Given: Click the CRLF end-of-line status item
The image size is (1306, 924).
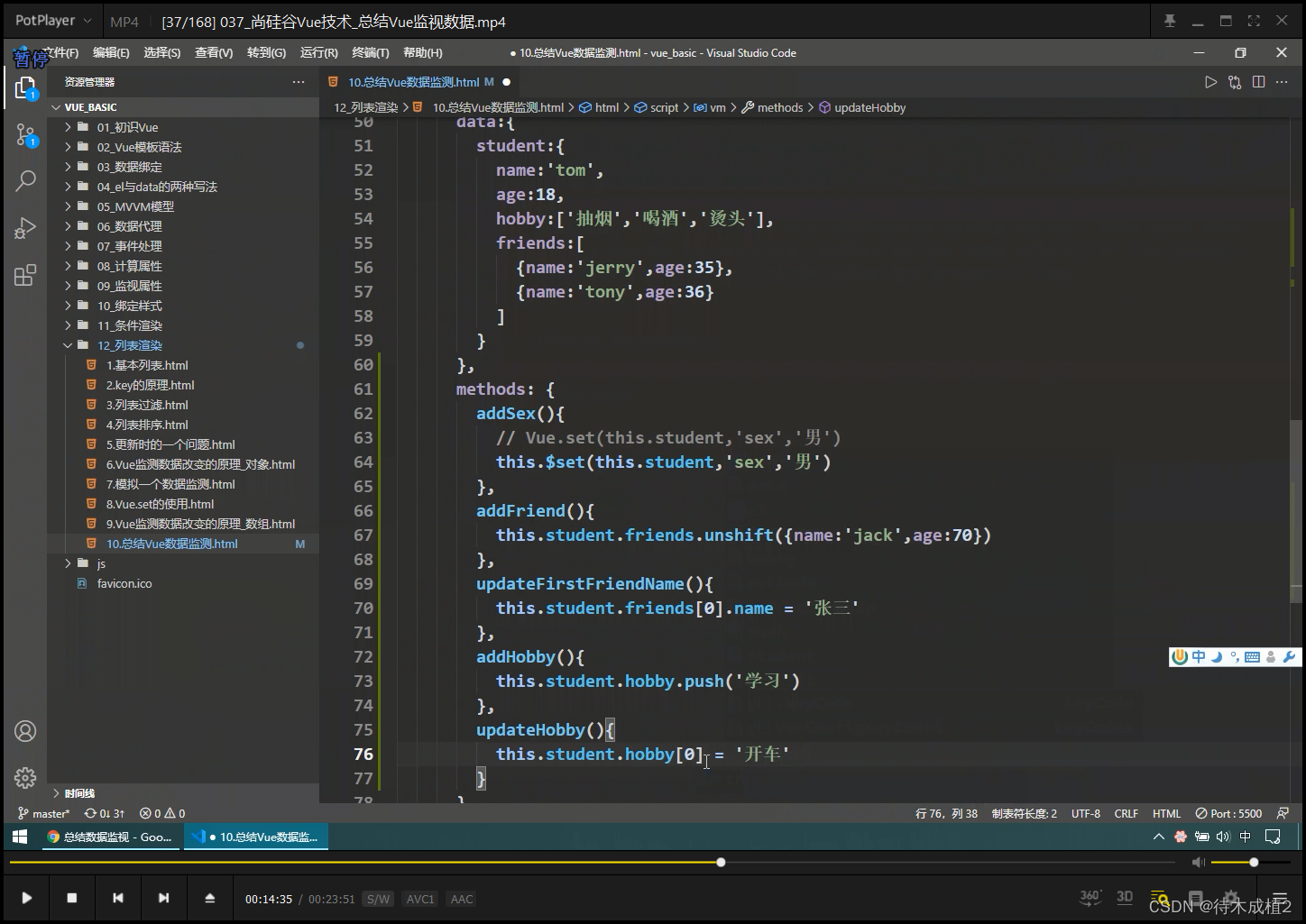Looking at the screenshot, I should pos(1126,814).
